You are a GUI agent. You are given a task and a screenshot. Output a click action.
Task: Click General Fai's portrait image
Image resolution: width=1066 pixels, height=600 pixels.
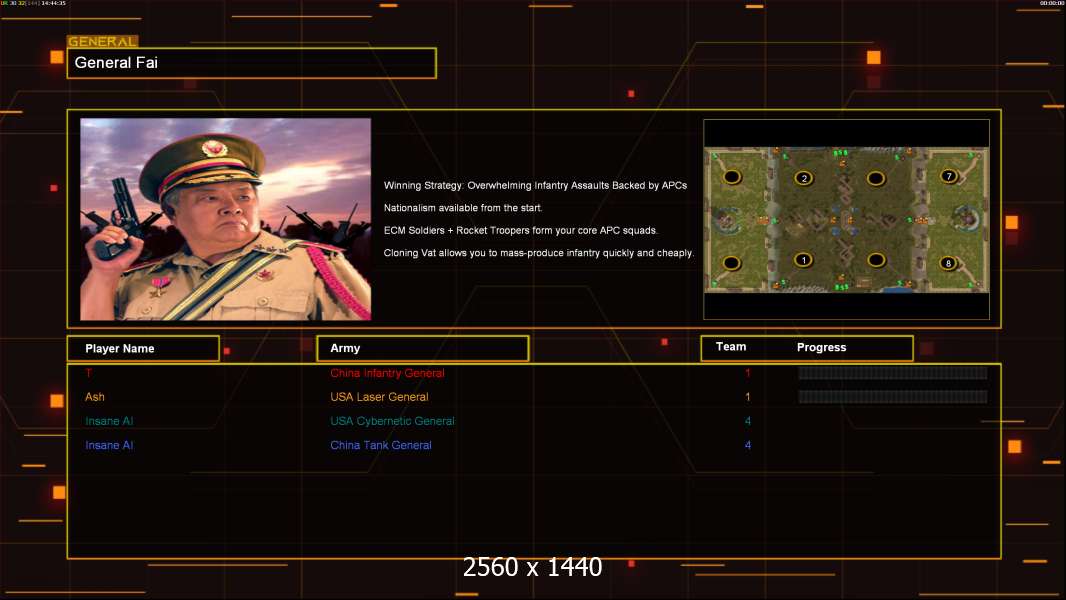click(x=226, y=219)
